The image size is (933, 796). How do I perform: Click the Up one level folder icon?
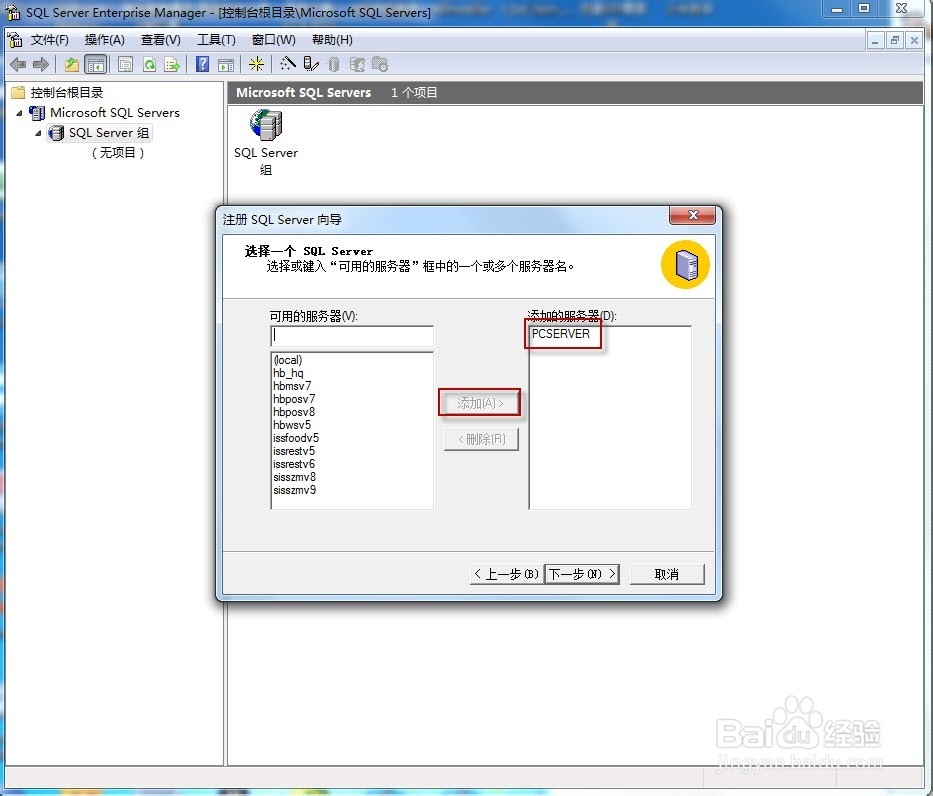(x=72, y=64)
